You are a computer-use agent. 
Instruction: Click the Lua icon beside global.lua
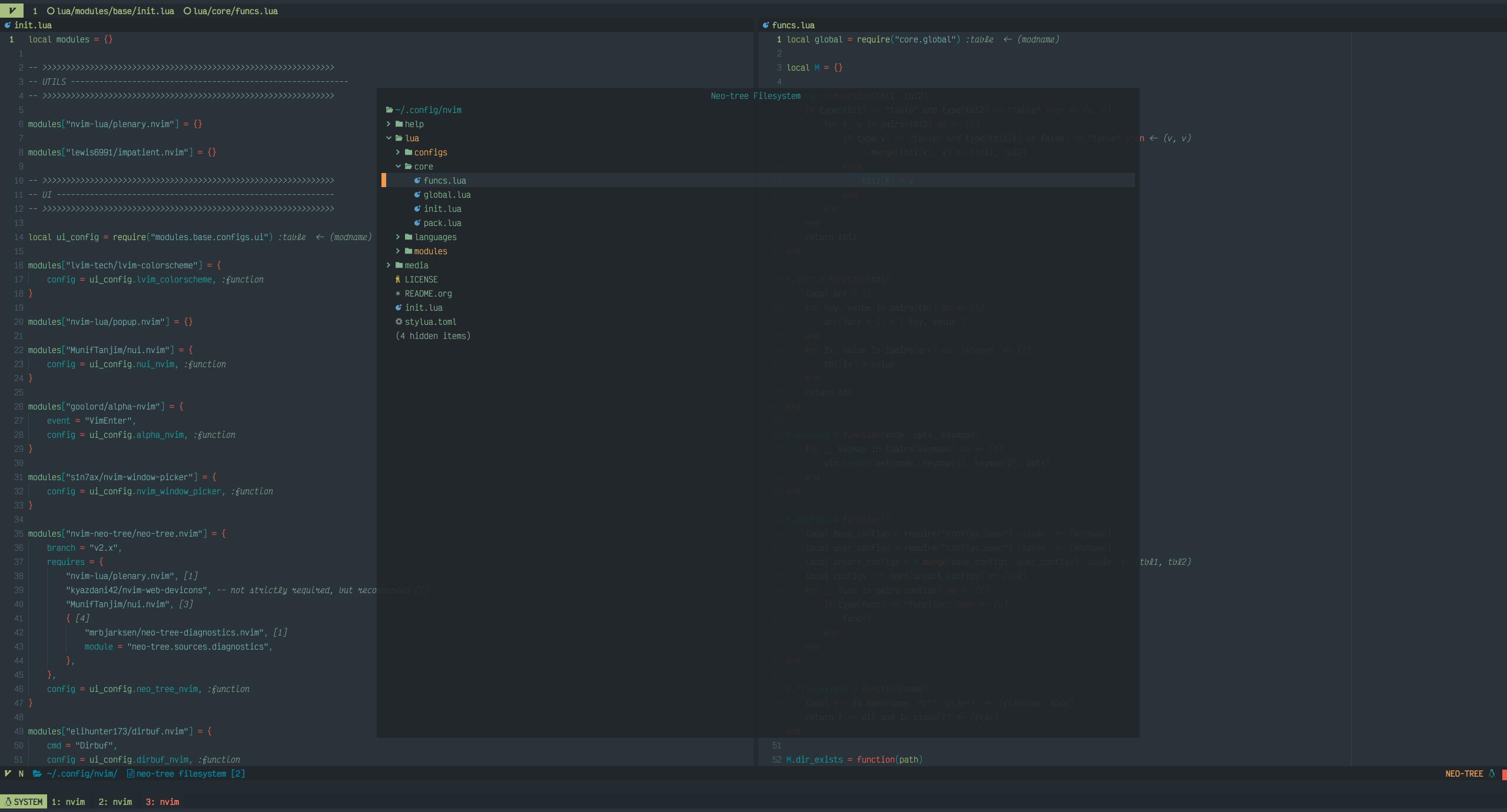coord(417,195)
